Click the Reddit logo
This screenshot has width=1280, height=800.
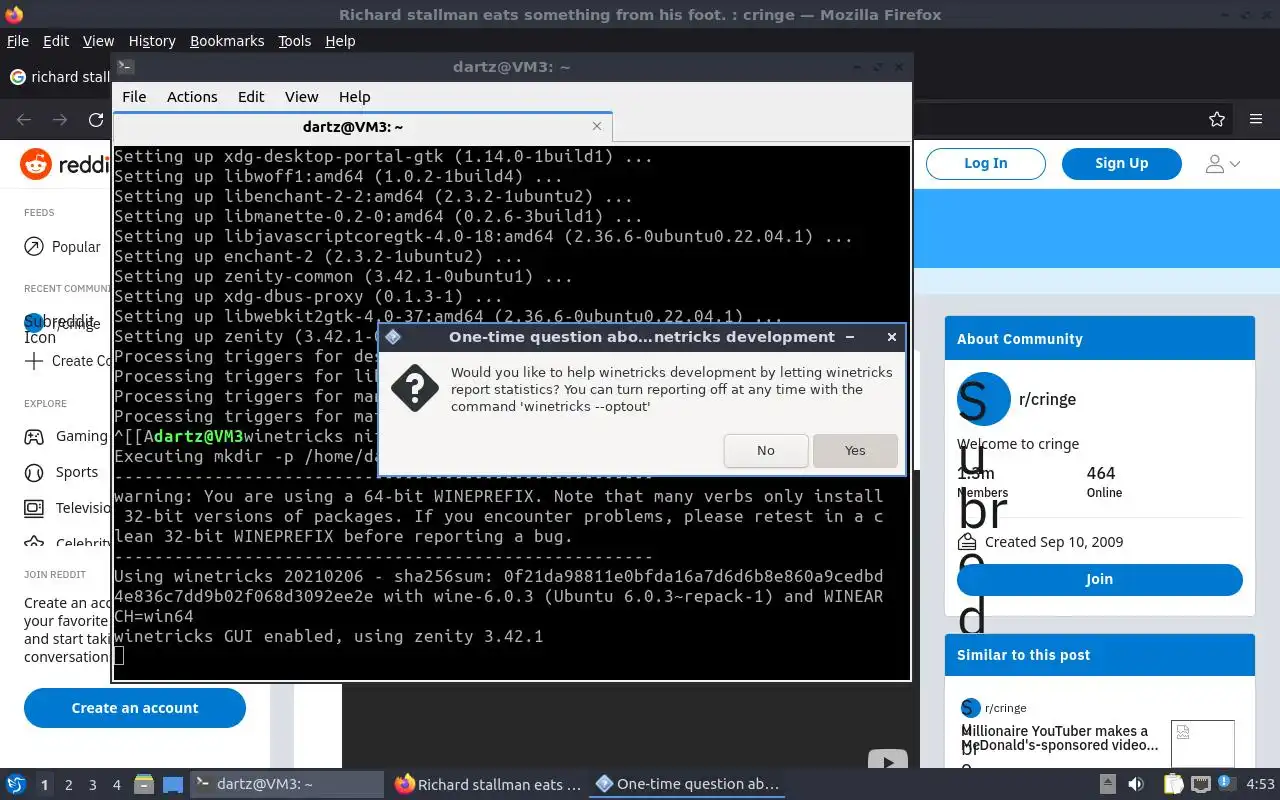point(65,164)
